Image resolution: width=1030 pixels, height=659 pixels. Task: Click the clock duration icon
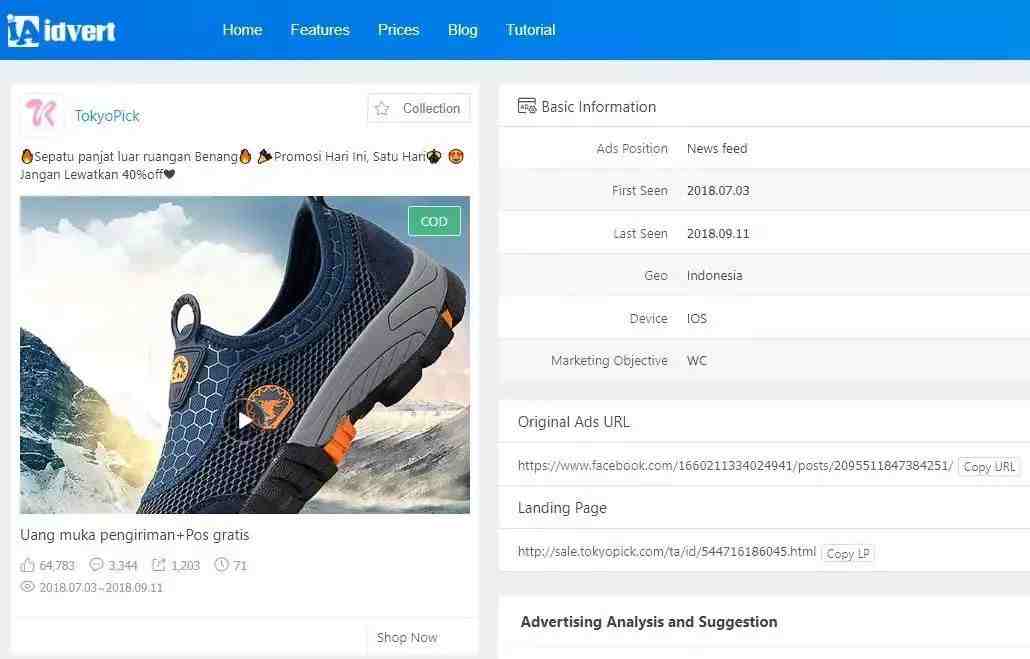point(222,565)
